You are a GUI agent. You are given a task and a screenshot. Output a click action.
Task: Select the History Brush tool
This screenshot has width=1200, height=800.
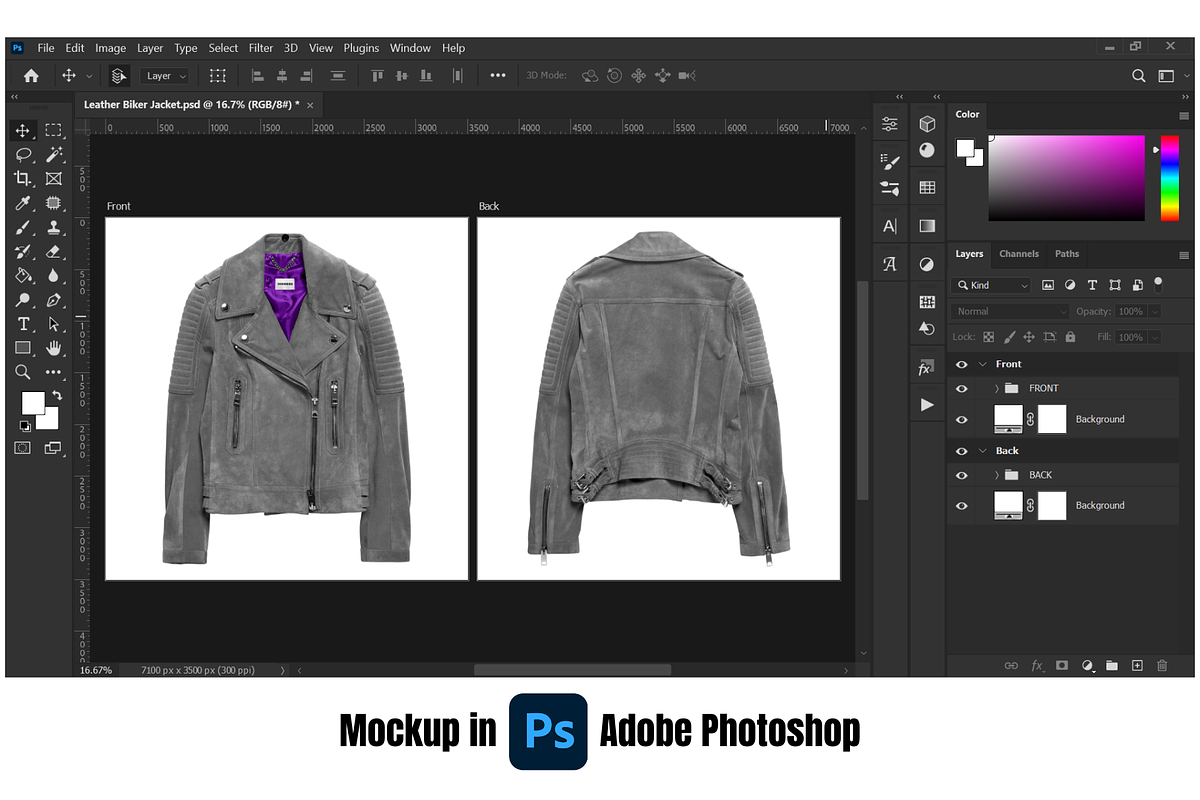click(23, 251)
